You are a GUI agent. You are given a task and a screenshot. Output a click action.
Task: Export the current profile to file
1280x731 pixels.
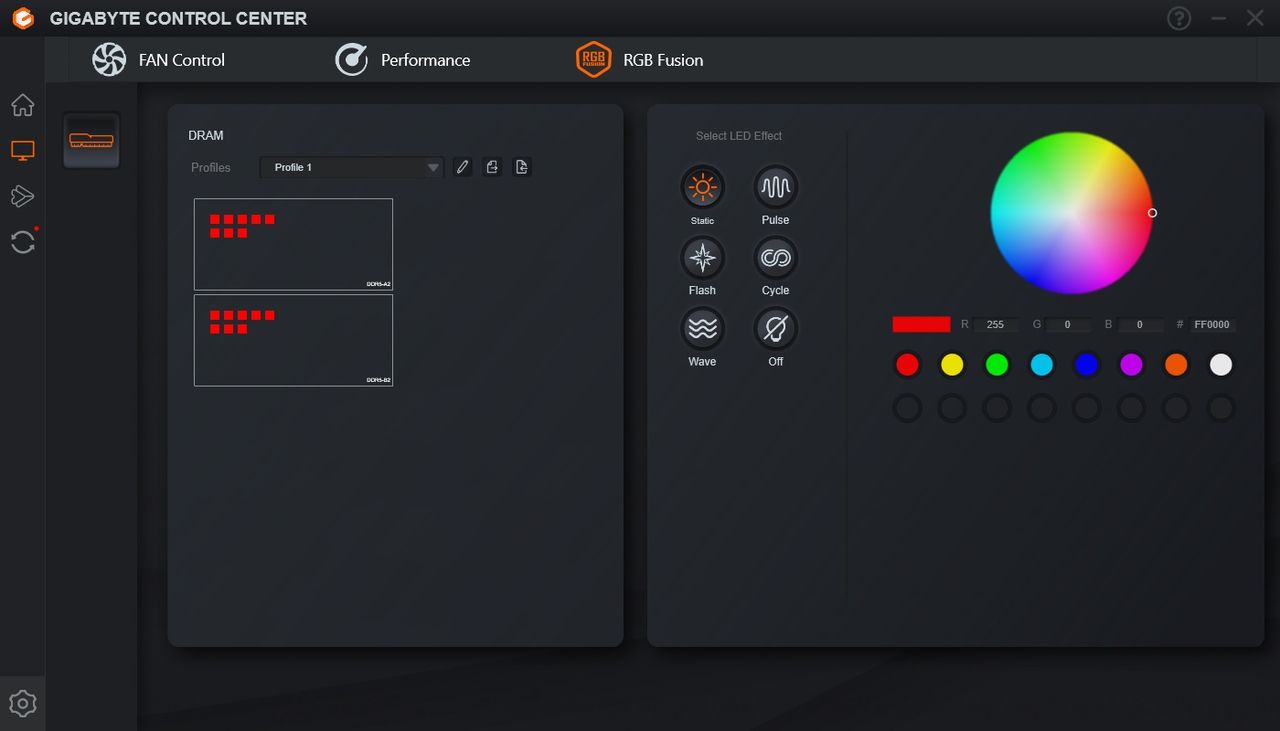point(492,167)
